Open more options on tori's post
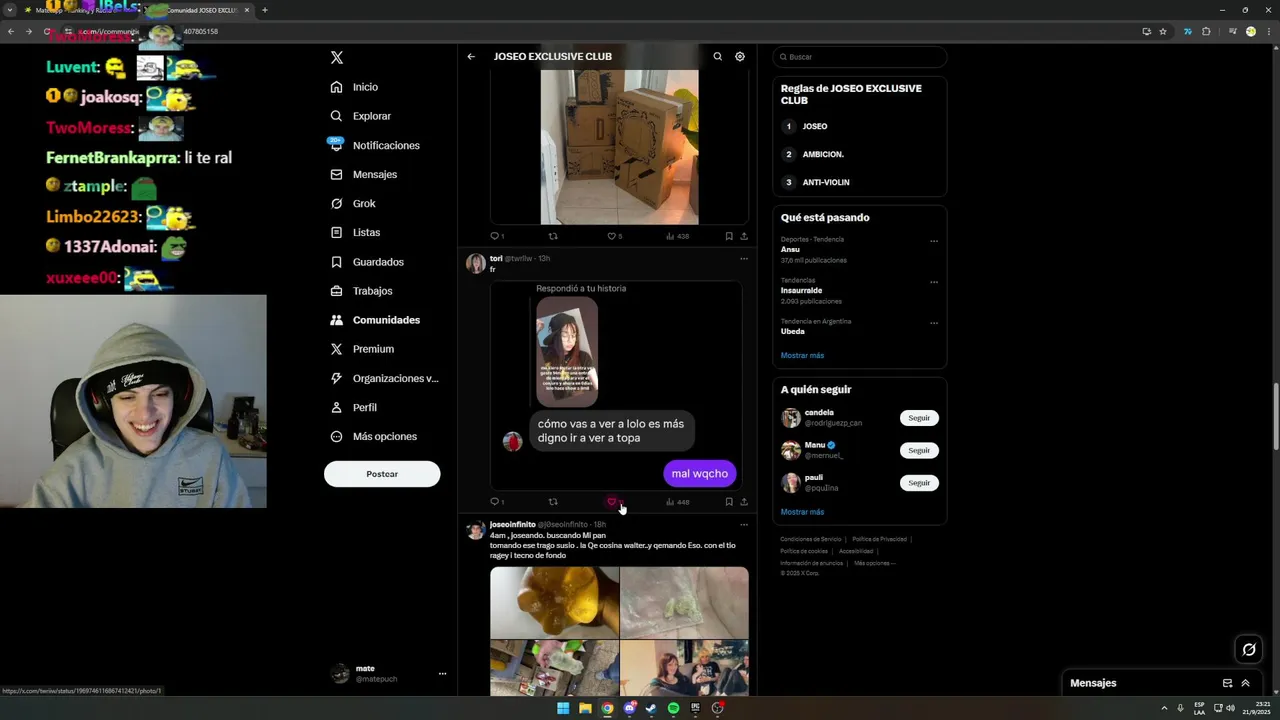 point(743,259)
